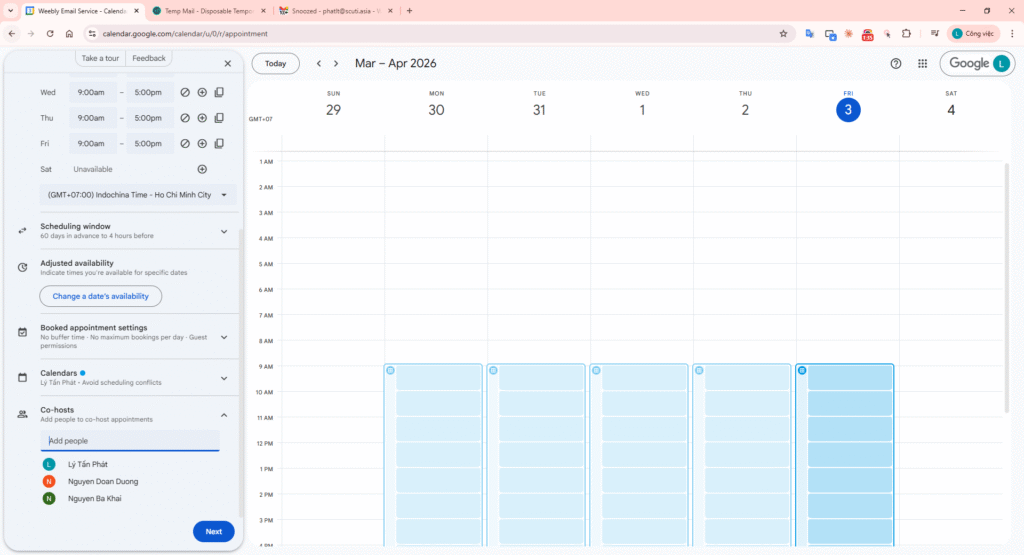Select Nguyen Doan Duong as co-host
The width and height of the screenshot is (1024, 555).
pos(103,481)
